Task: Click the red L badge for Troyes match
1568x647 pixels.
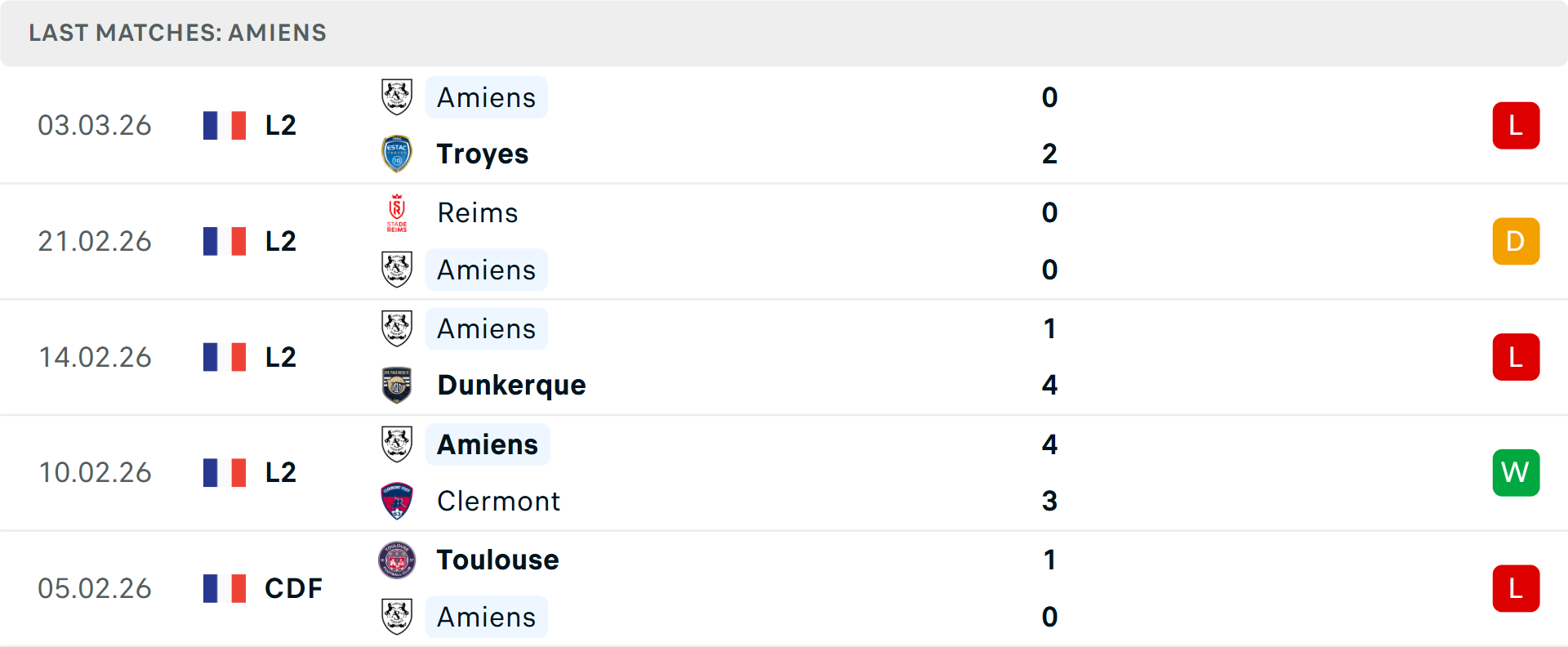Action: pos(1516,125)
